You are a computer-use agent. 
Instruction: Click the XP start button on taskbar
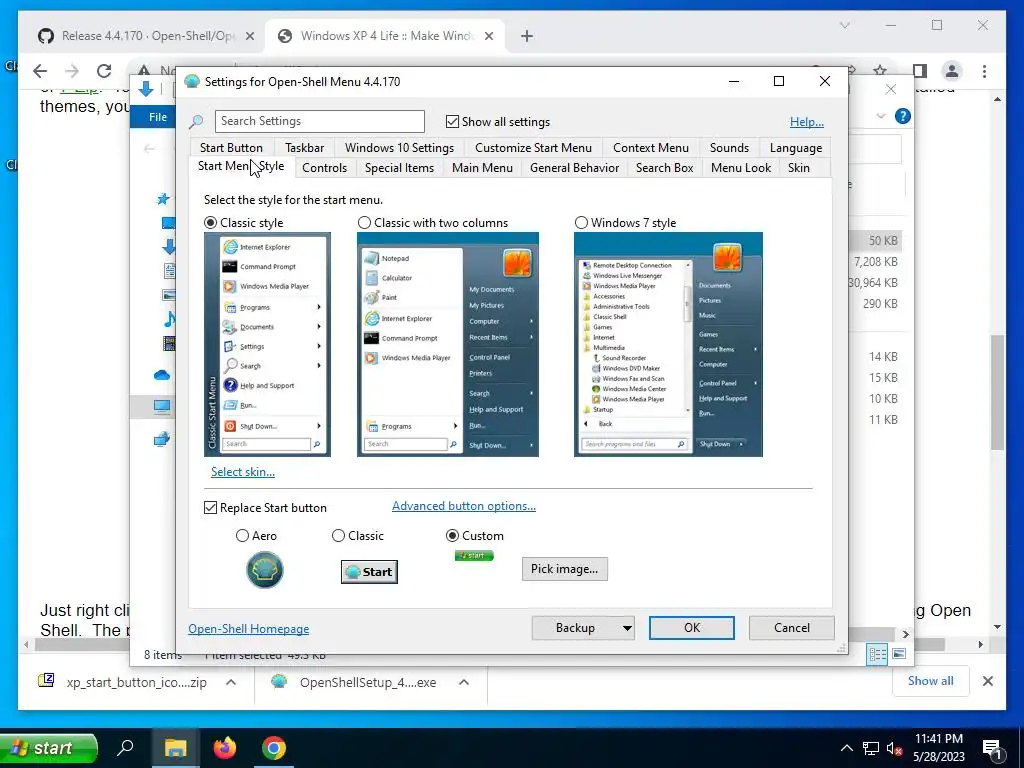pyautogui.click(x=48, y=748)
